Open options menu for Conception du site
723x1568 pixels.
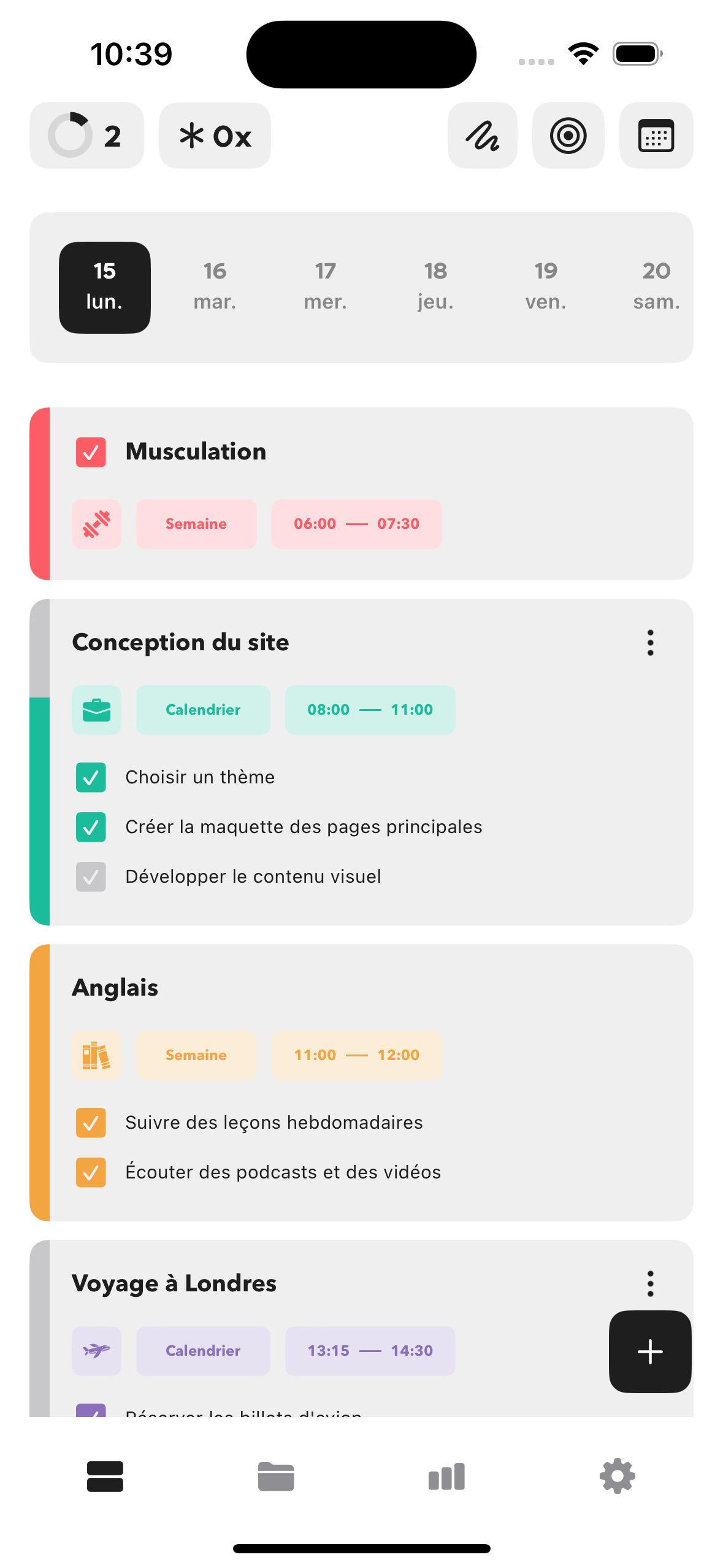coord(650,642)
